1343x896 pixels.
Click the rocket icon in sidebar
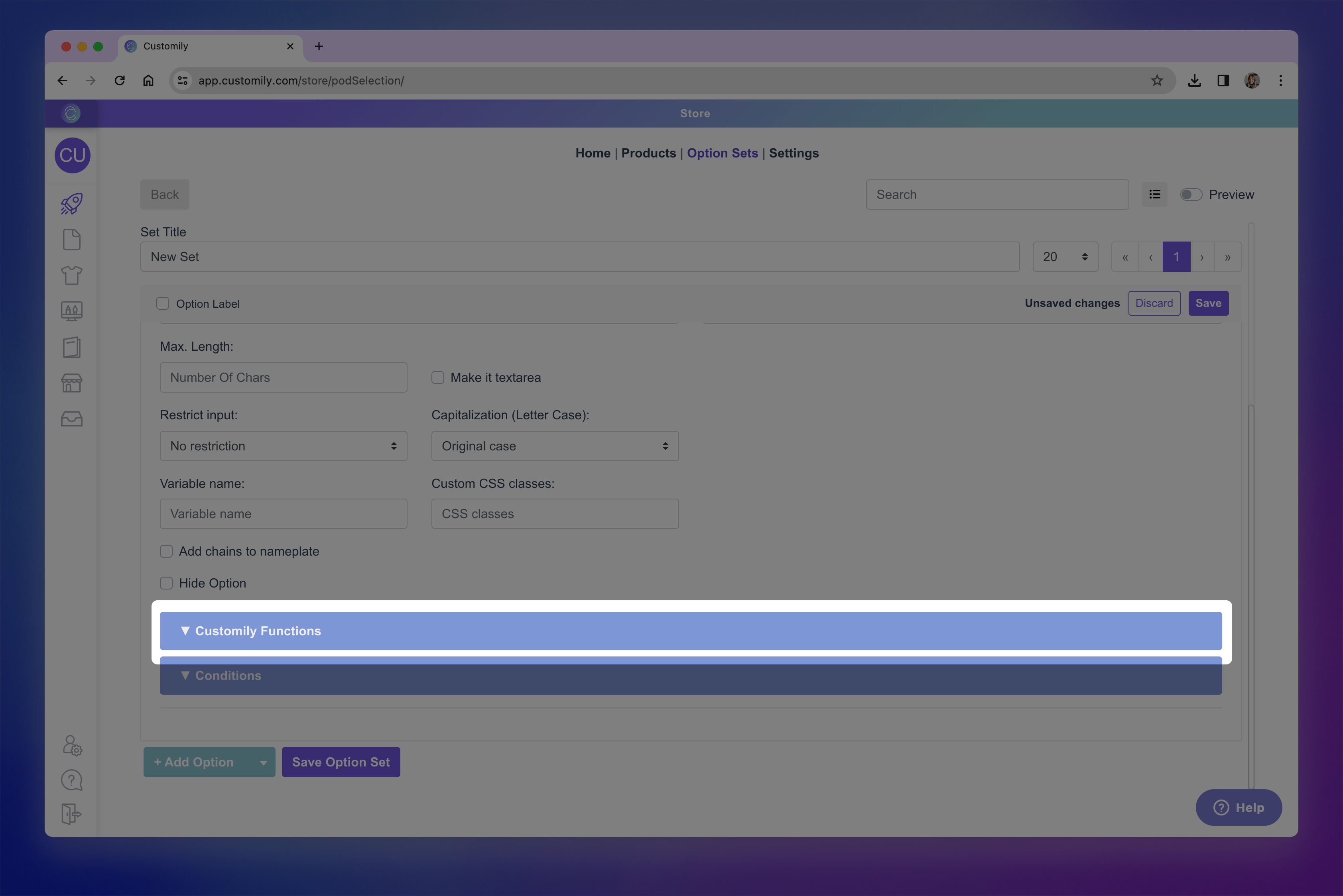point(71,203)
